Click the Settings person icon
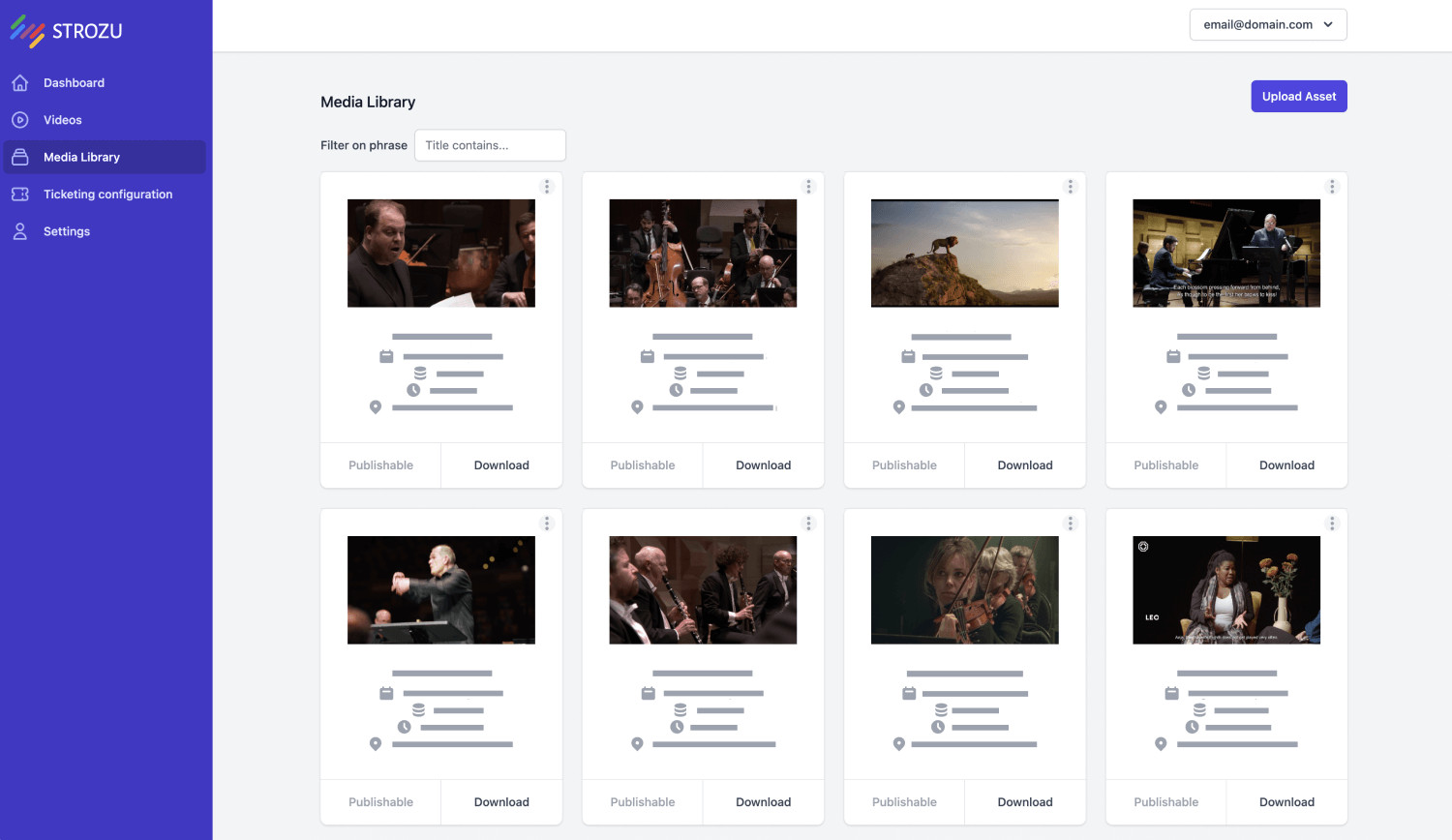1452x840 pixels. click(20, 231)
